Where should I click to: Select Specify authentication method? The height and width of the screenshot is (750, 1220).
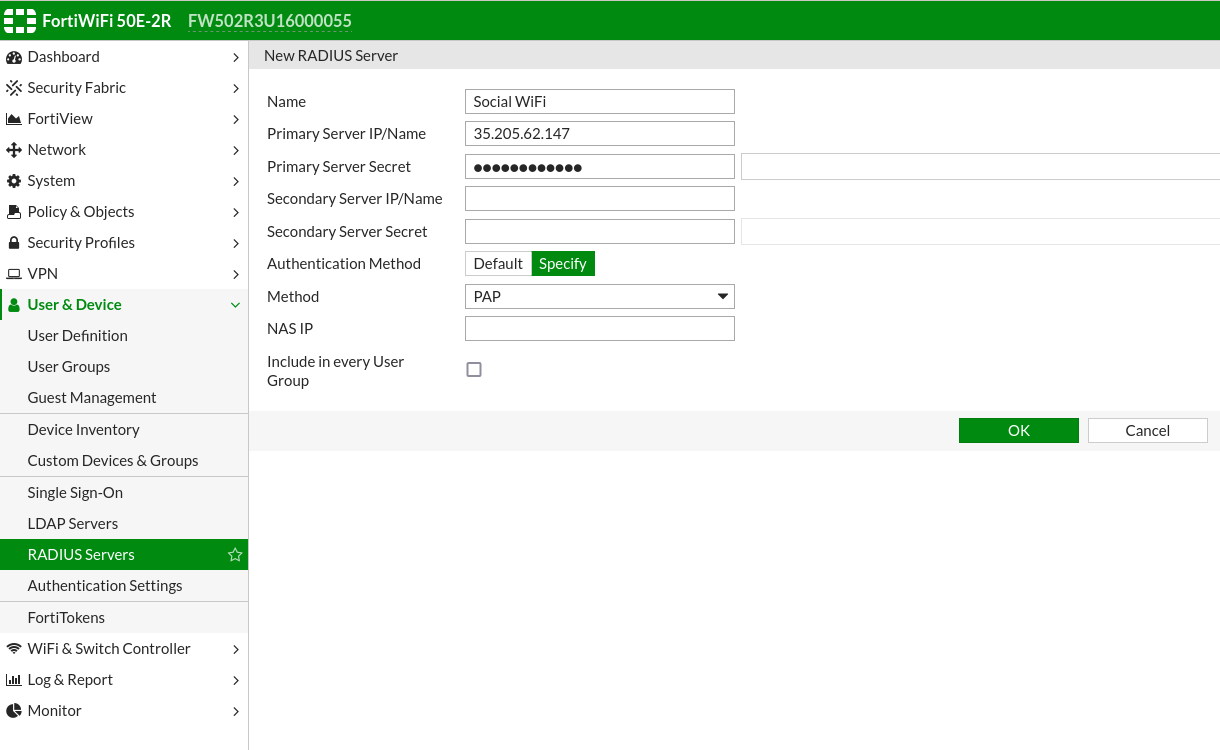pyautogui.click(x=563, y=264)
